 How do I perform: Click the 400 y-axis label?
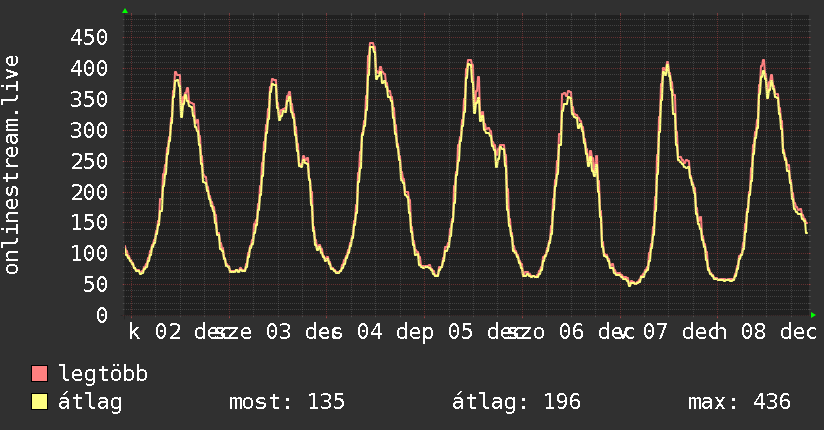click(89, 68)
